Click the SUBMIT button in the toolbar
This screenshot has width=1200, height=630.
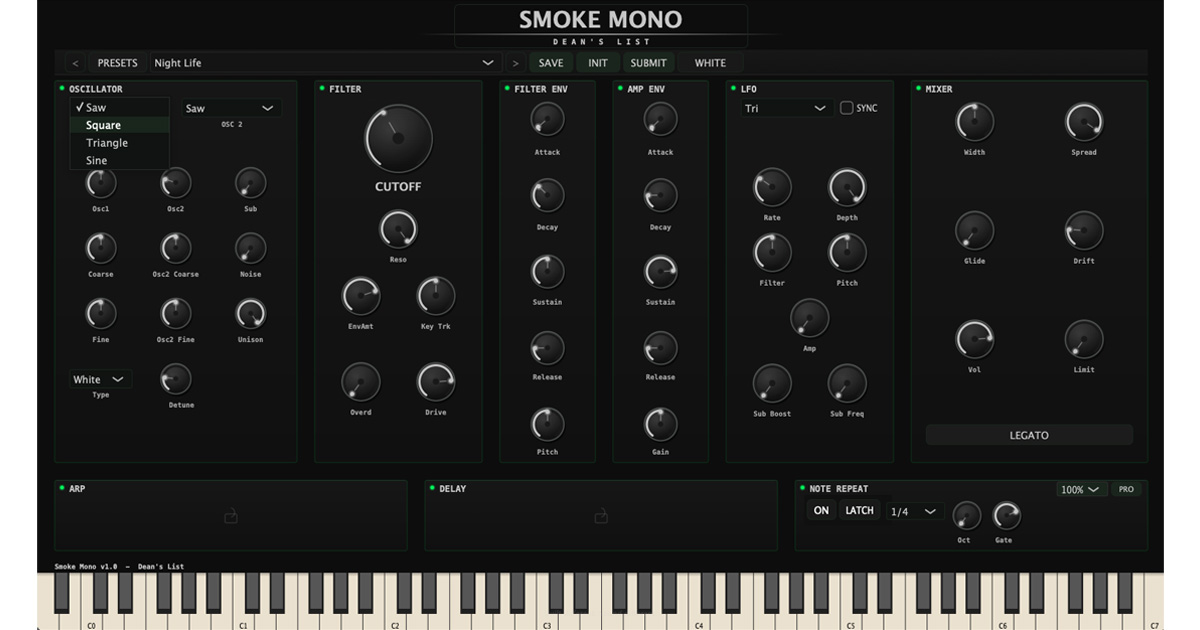(x=648, y=62)
